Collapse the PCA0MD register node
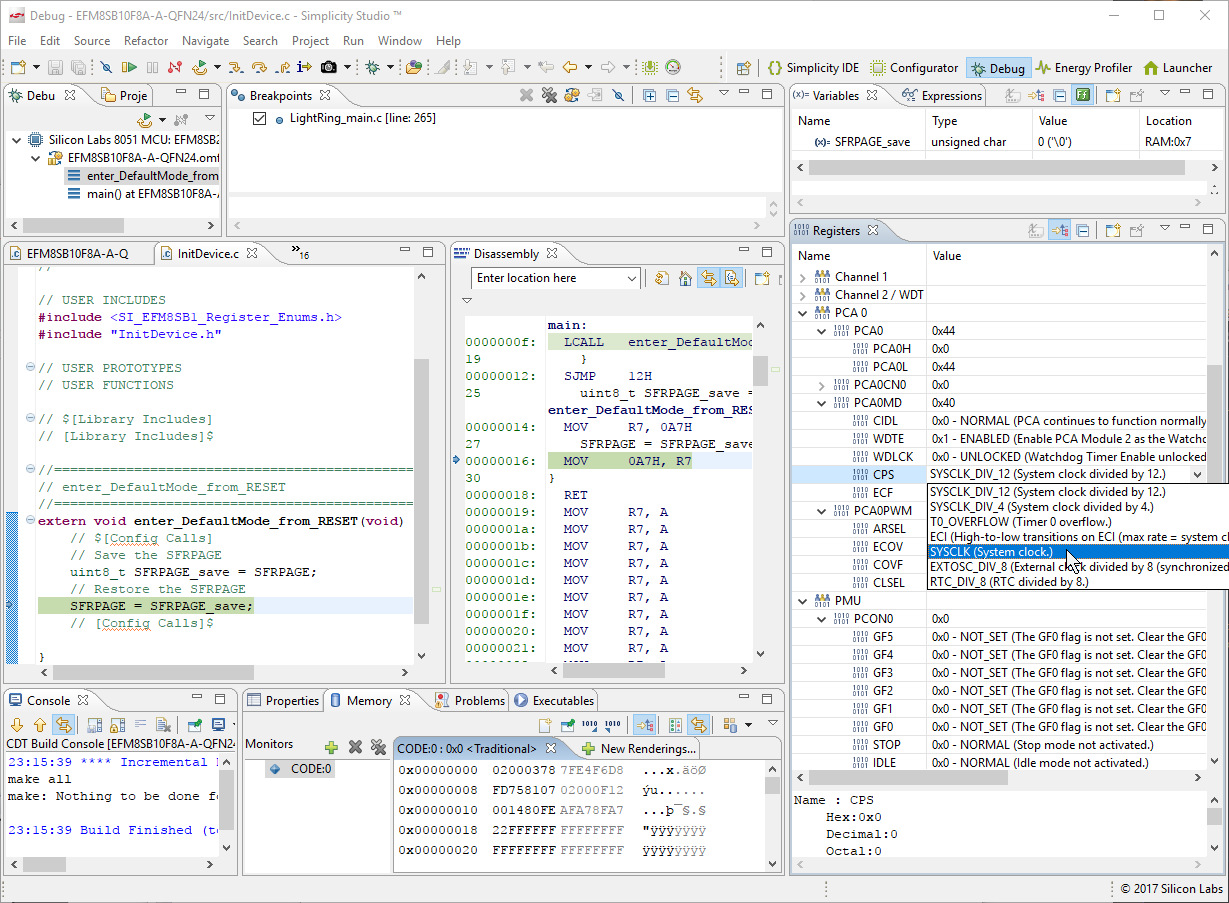The height and width of the screenshot is (903, 1229). [822, 403]
